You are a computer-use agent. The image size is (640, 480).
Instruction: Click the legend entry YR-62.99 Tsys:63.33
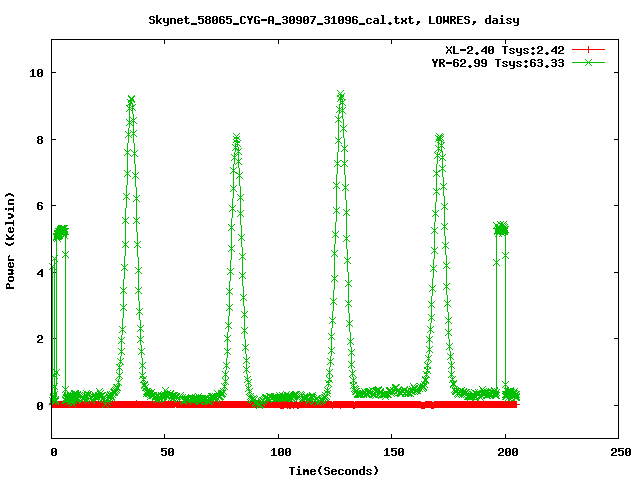click(x=498, y=63)
